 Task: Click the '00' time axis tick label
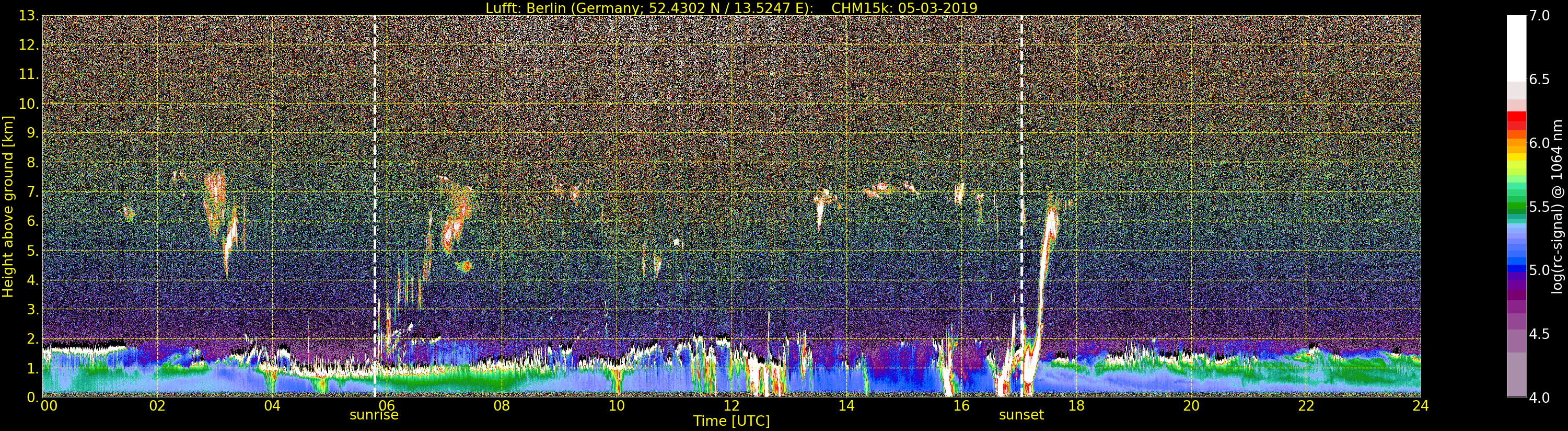coord(49,406)
